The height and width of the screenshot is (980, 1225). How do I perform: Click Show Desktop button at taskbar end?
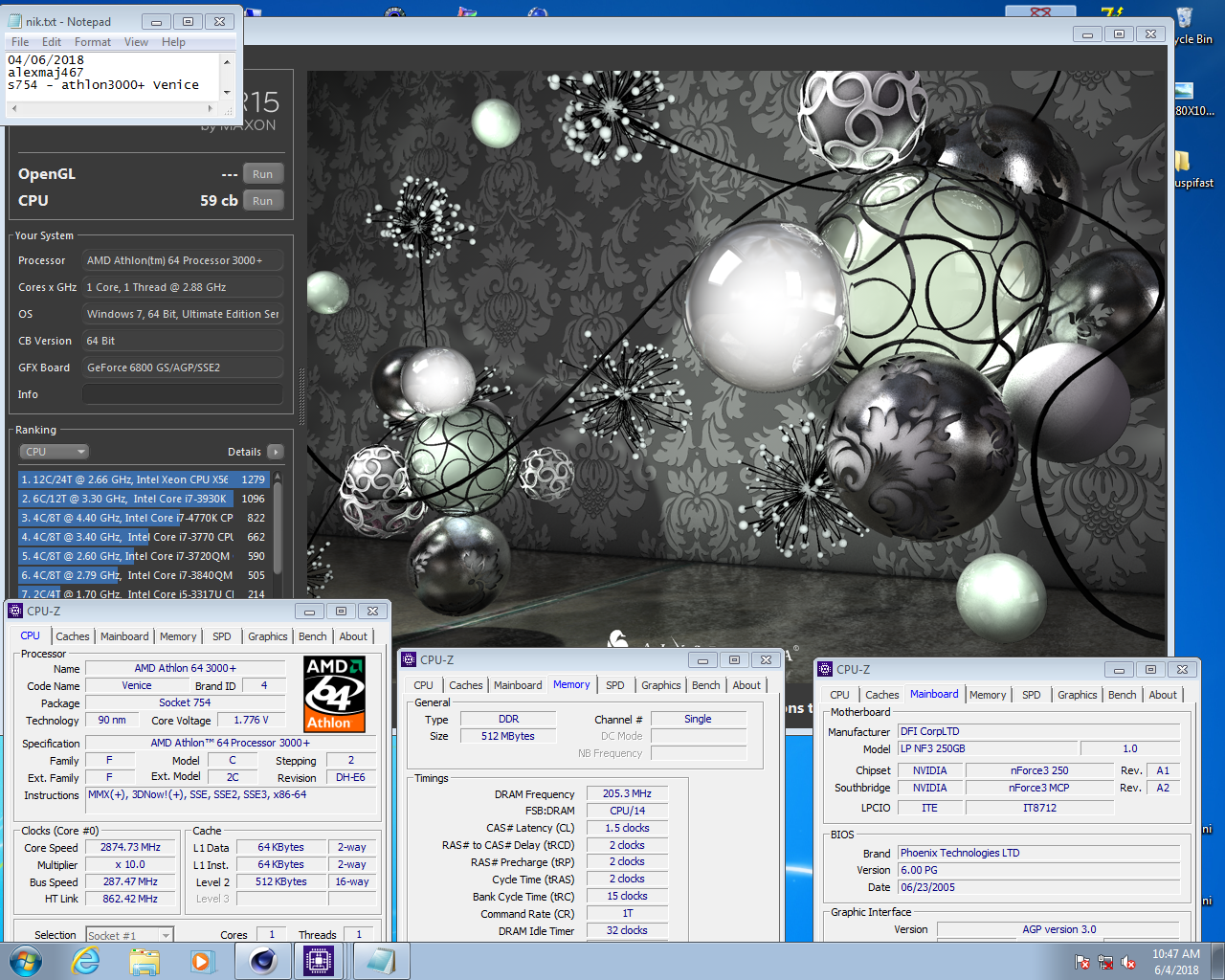click(x=1218, y=962)
